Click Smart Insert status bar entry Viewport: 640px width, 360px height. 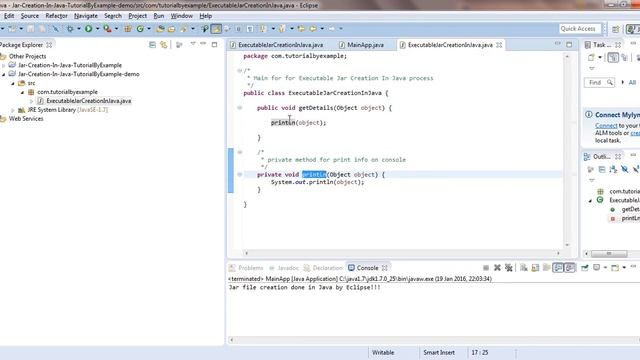[439, 353]
